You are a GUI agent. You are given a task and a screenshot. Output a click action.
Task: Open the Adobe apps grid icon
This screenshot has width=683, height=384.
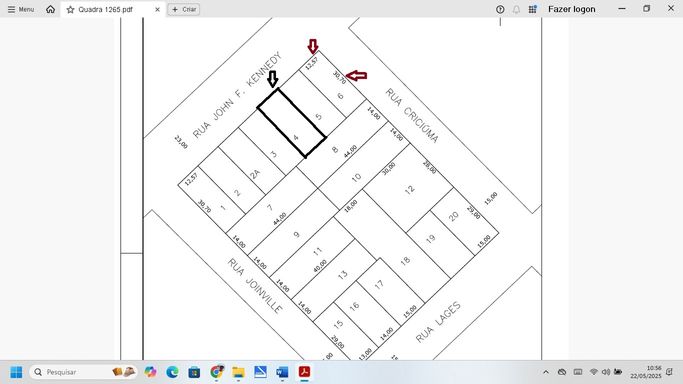pos(532,9)
